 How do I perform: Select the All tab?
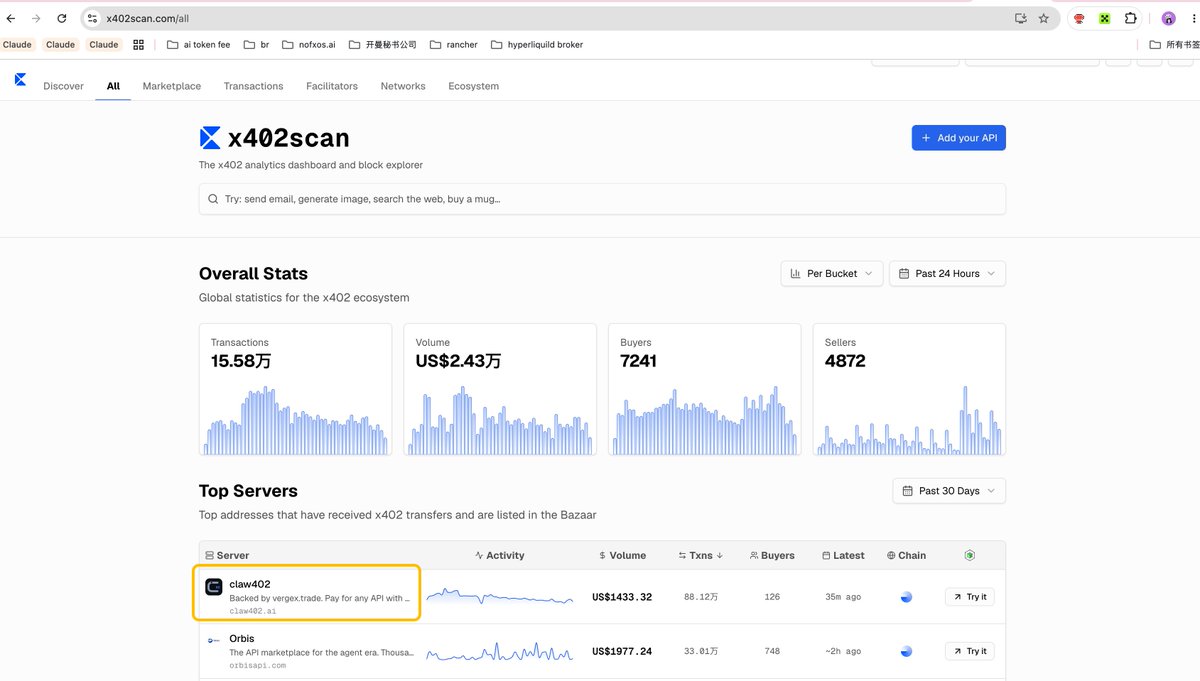click(x=113, y=86)
